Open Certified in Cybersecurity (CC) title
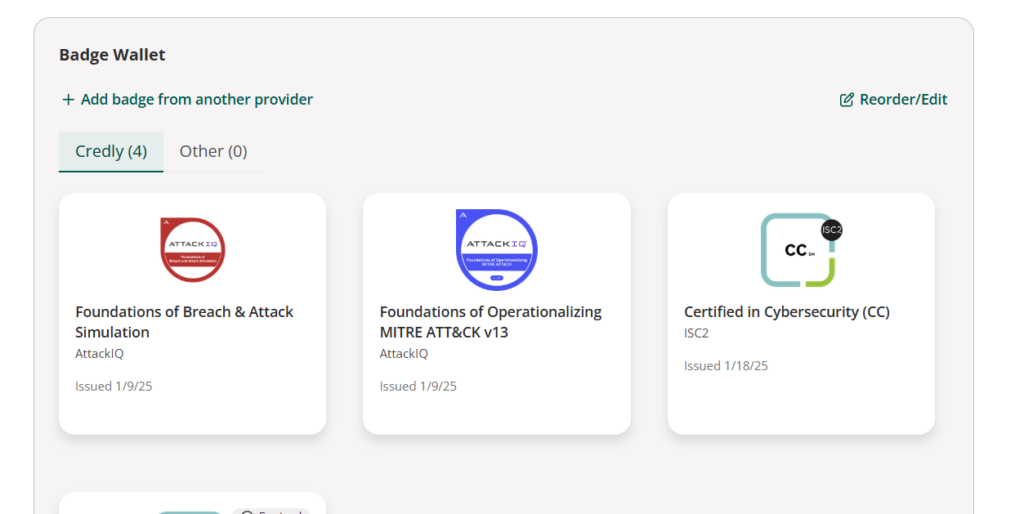The width and height of the screenshot is (1024, 514). (787, 312)
